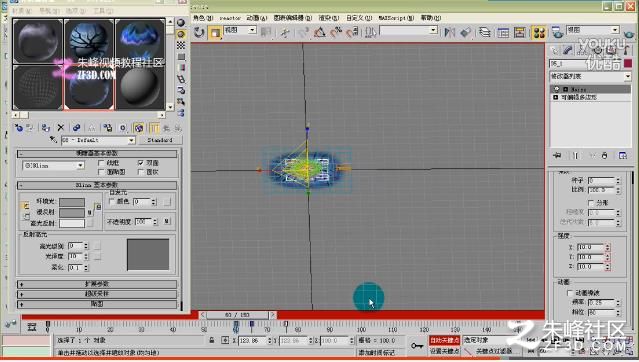Expand the 扩展参数 rollout
The width and height of the screenshot is (639, 362).
click(97, 284)
